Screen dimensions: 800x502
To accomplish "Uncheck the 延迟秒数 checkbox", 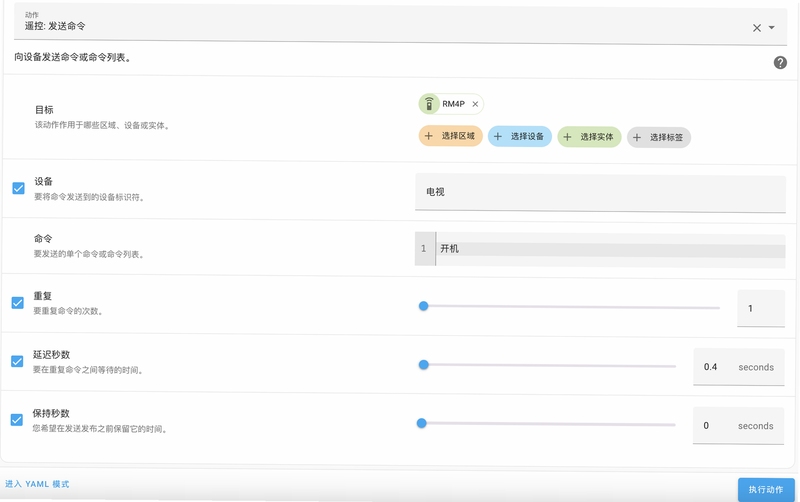I will coord(17,361).
